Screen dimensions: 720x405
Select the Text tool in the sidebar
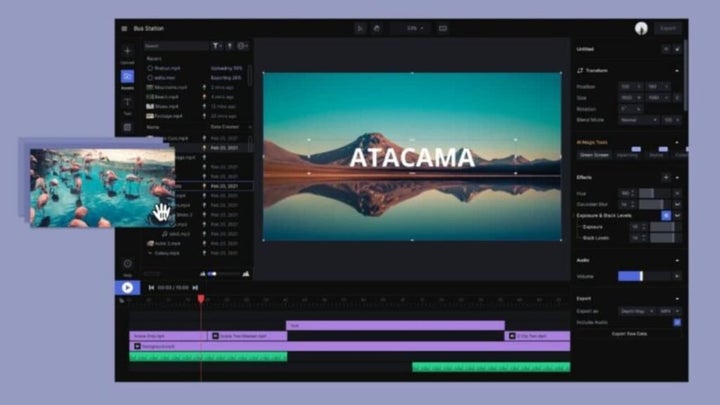click(x=128, y=102)
